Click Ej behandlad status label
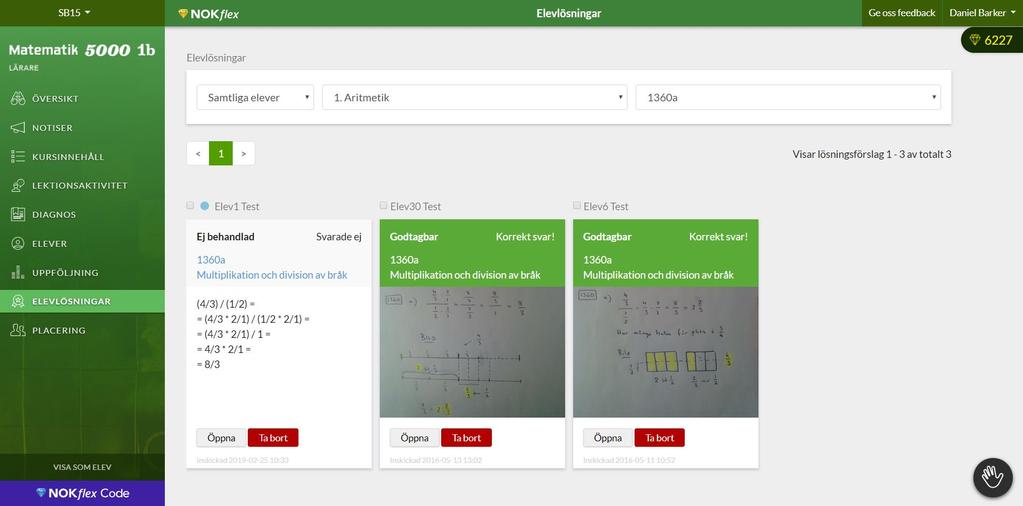1023x506 pixels. [225, 237]
